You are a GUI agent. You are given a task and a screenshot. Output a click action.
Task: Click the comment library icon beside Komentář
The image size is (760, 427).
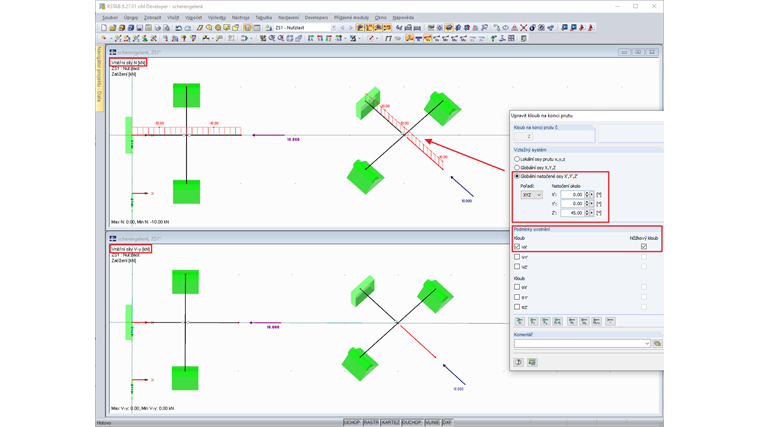[657, 343]
